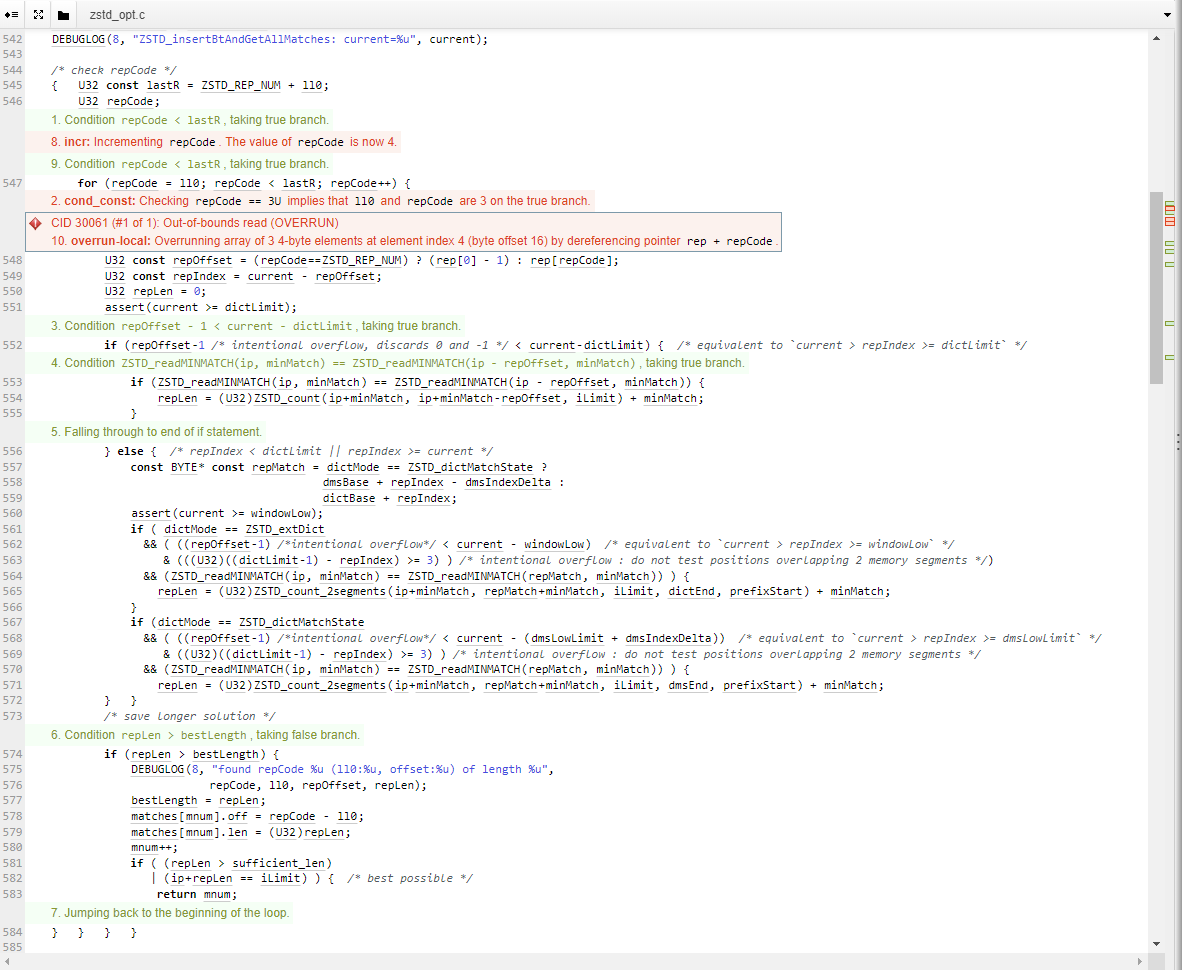The image size is (1182, 972).
Task: Open the file browser folder icon
Action: tap(62, 15)
